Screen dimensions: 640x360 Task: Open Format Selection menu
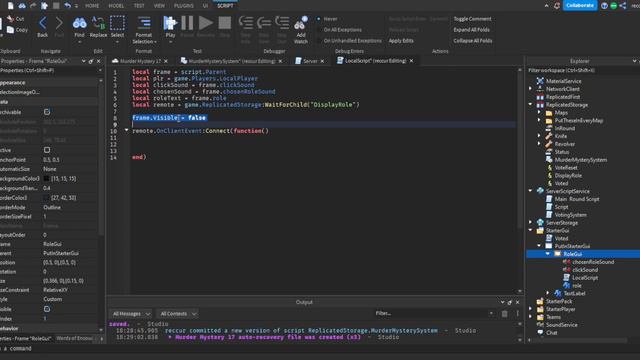coord(144,30)
